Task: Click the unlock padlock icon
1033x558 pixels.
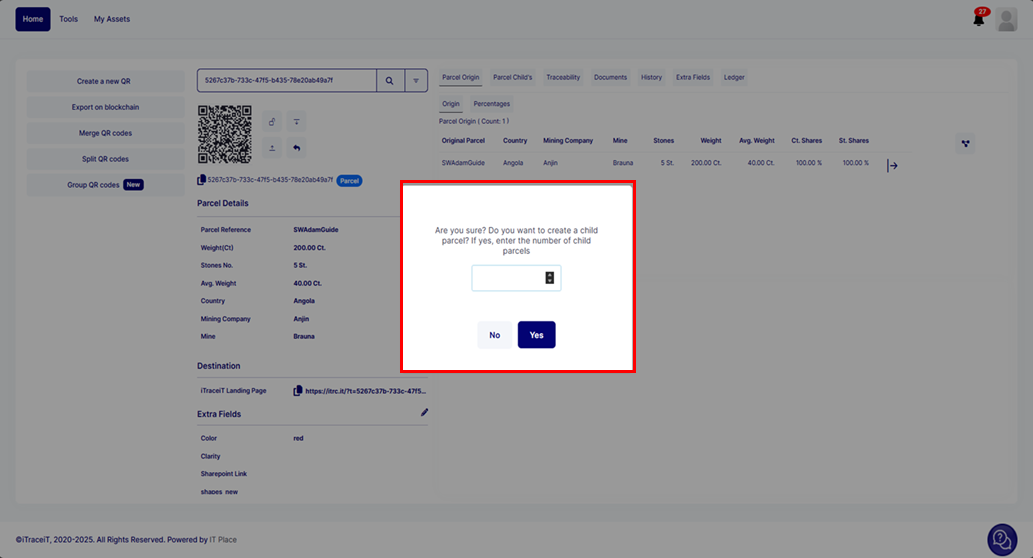Action: (x=272, y=122)
